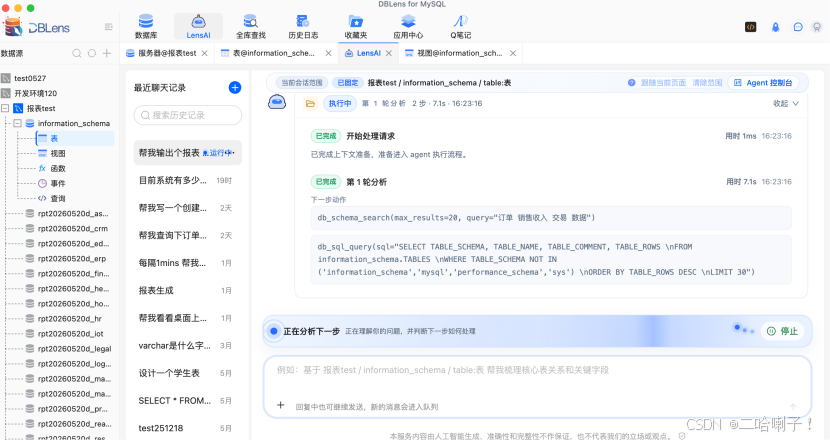Search data sources via magnifier icon
The image size is (830, 440).
coord(77,53)
